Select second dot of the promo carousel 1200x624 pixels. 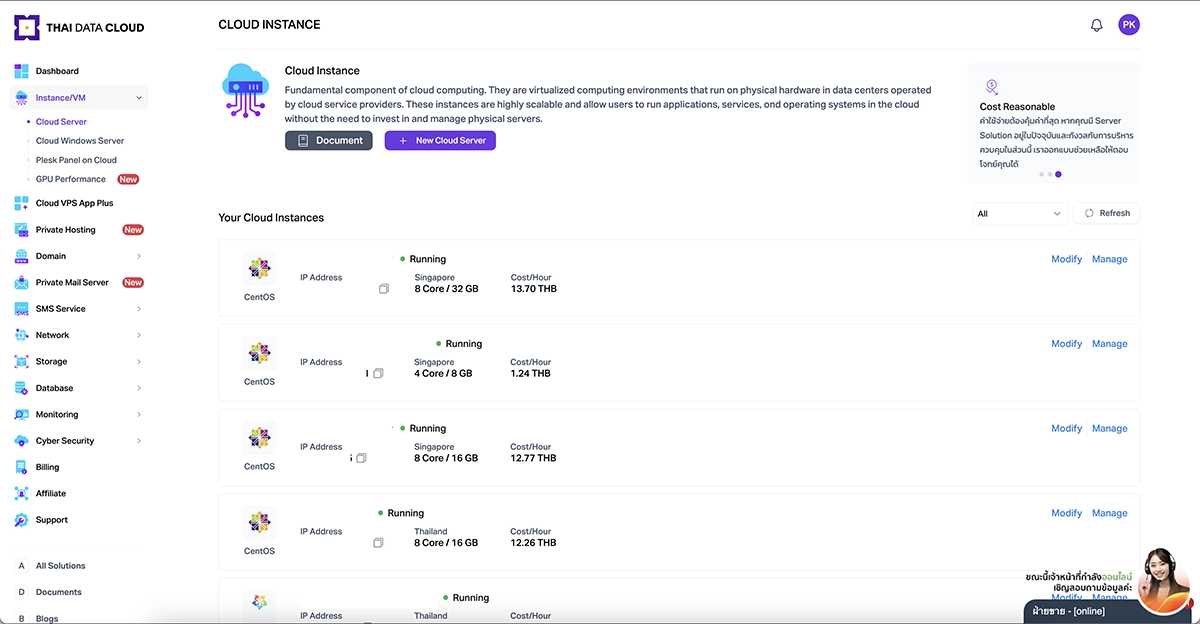pyautogui.click(x=1050, y=174)
